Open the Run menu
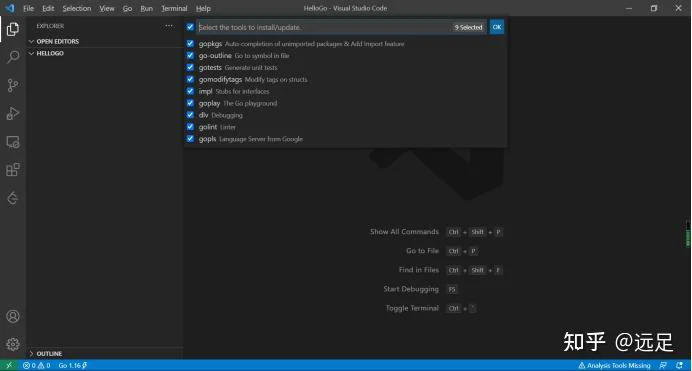This screenshot has width=692, height=371. tap(147, 8)
